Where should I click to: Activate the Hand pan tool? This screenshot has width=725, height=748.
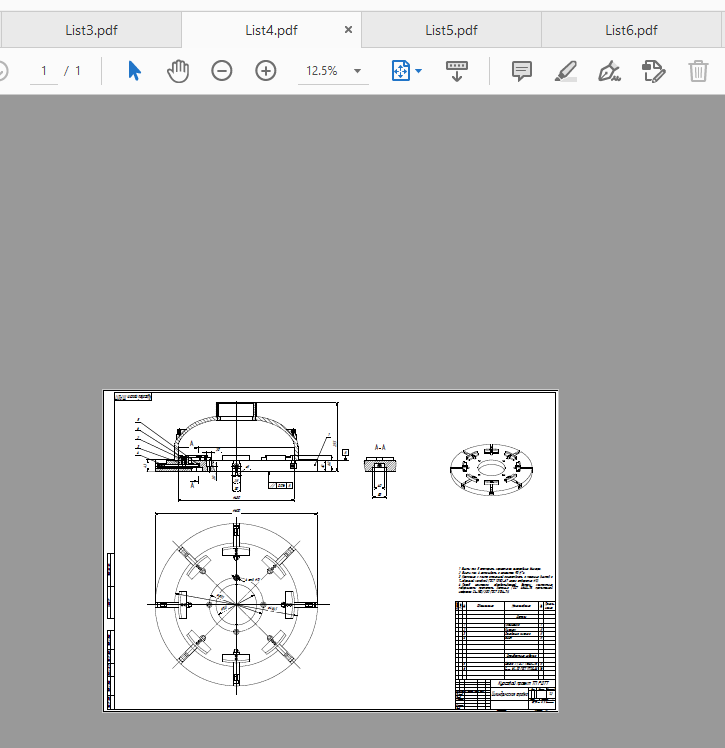pyautogui.click(x=178, y=71)
